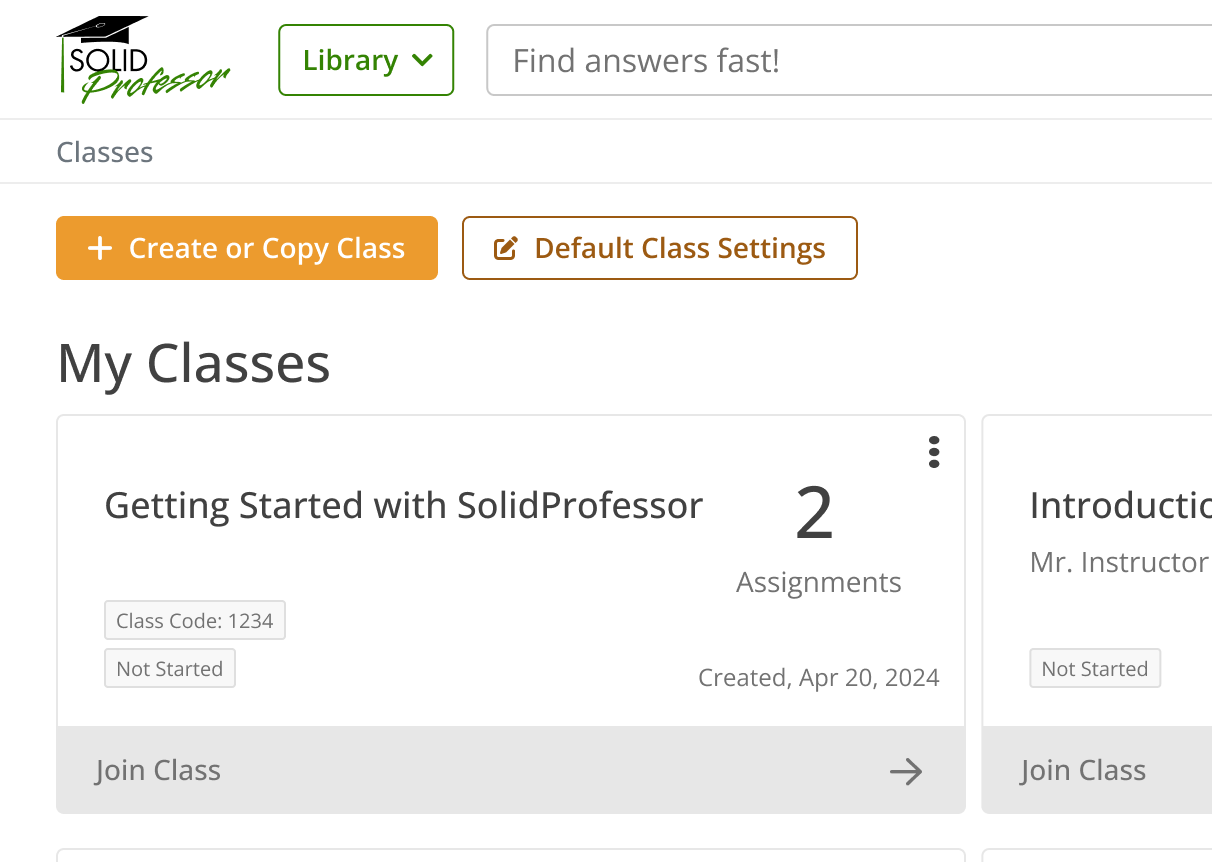
Task: Select the Mr. Instructor name text
Action: tap(1119, 563)
